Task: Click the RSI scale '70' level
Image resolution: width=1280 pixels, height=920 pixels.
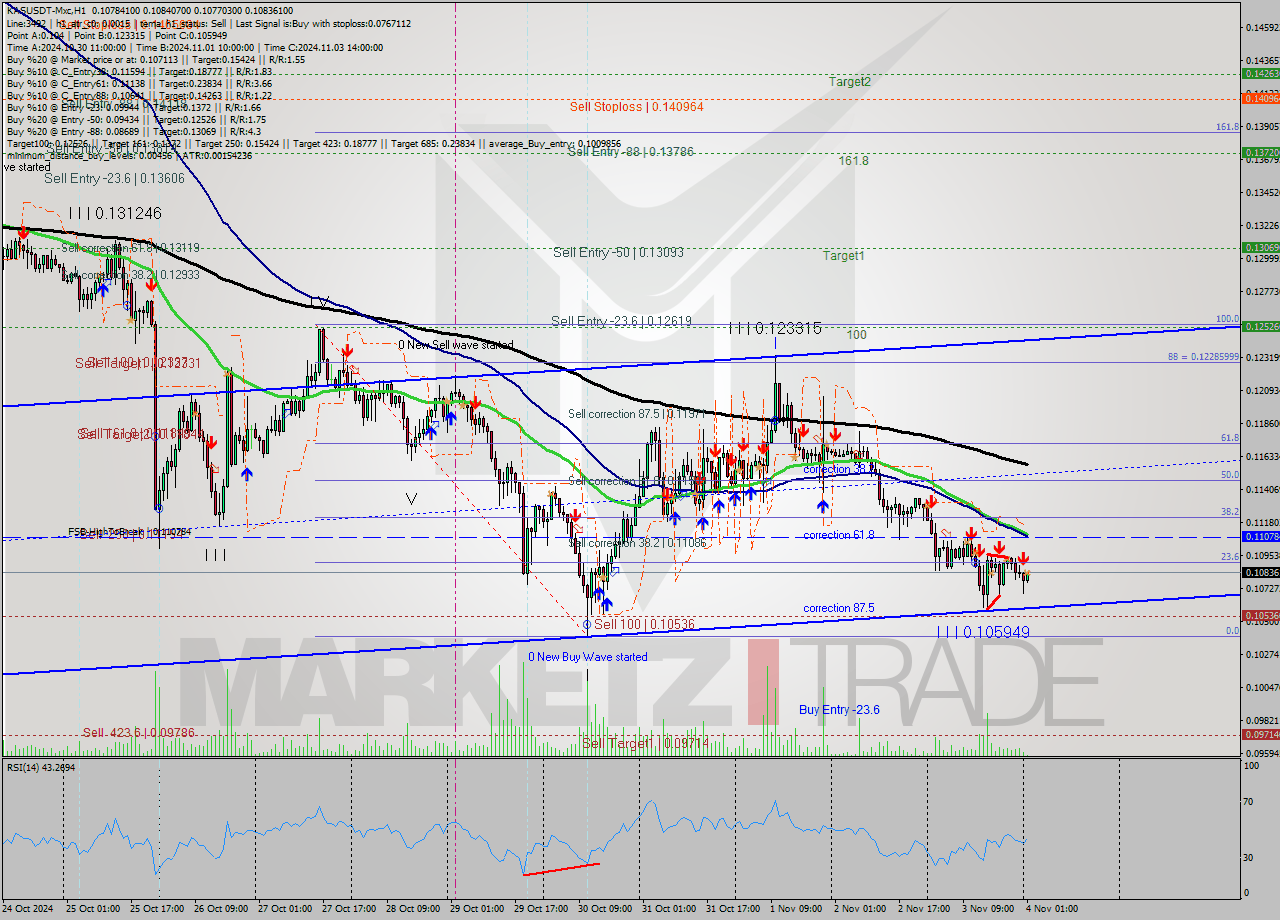Action: (x=1250, y=802)
